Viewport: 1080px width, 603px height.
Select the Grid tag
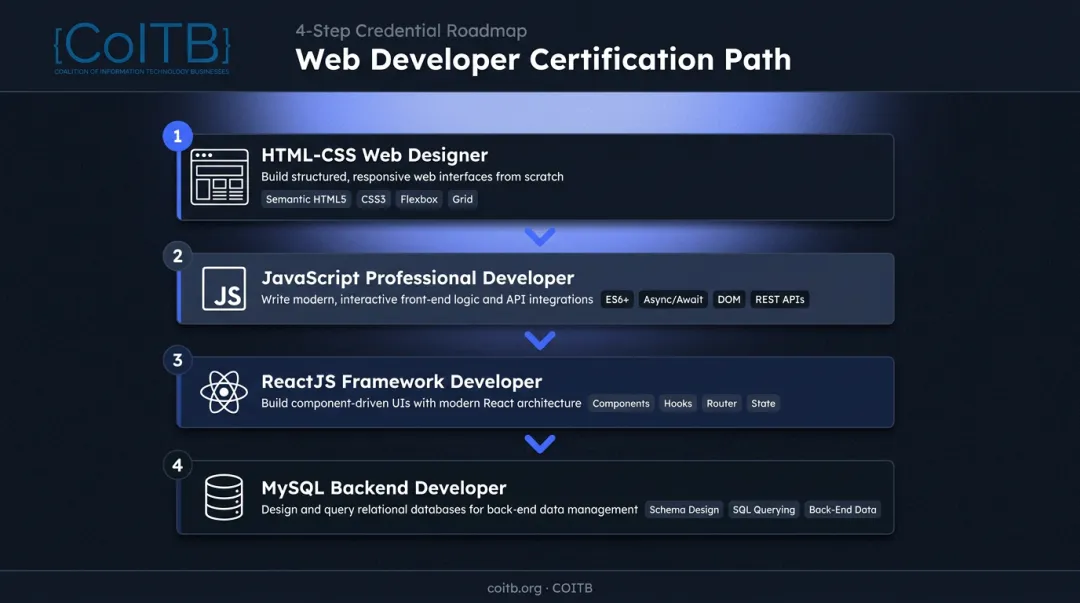click(x=462, y=199)
